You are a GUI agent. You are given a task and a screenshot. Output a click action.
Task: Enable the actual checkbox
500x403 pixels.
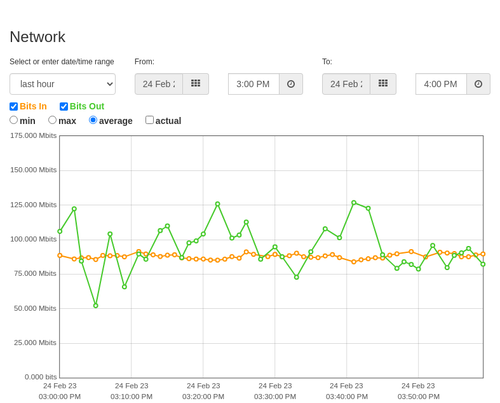pyautogui.click(x=150, y=120)
